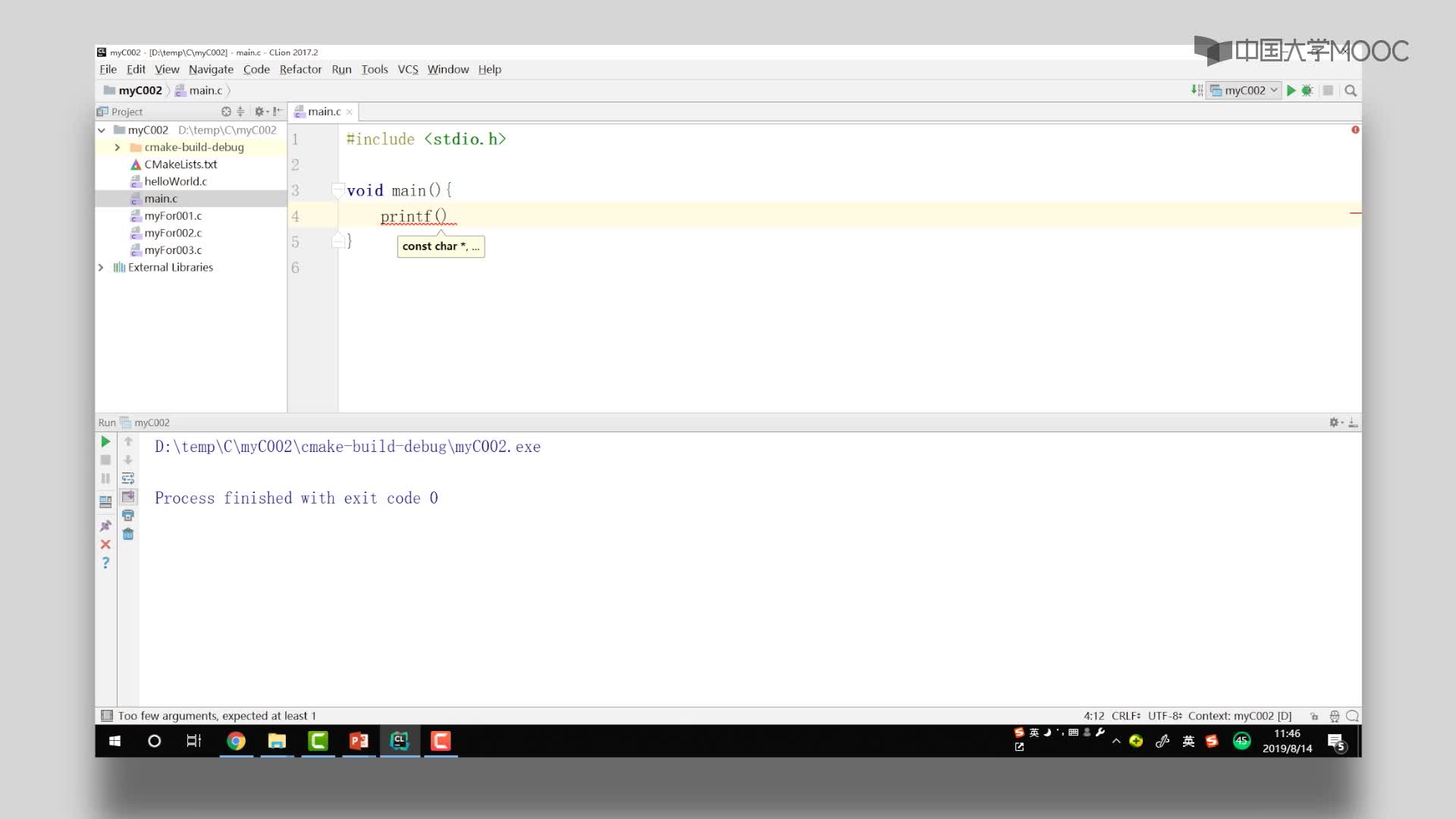The width and height of the screenshot is (1456, 819).
Task: Expand External Libraries node
Action: (101, 268)
